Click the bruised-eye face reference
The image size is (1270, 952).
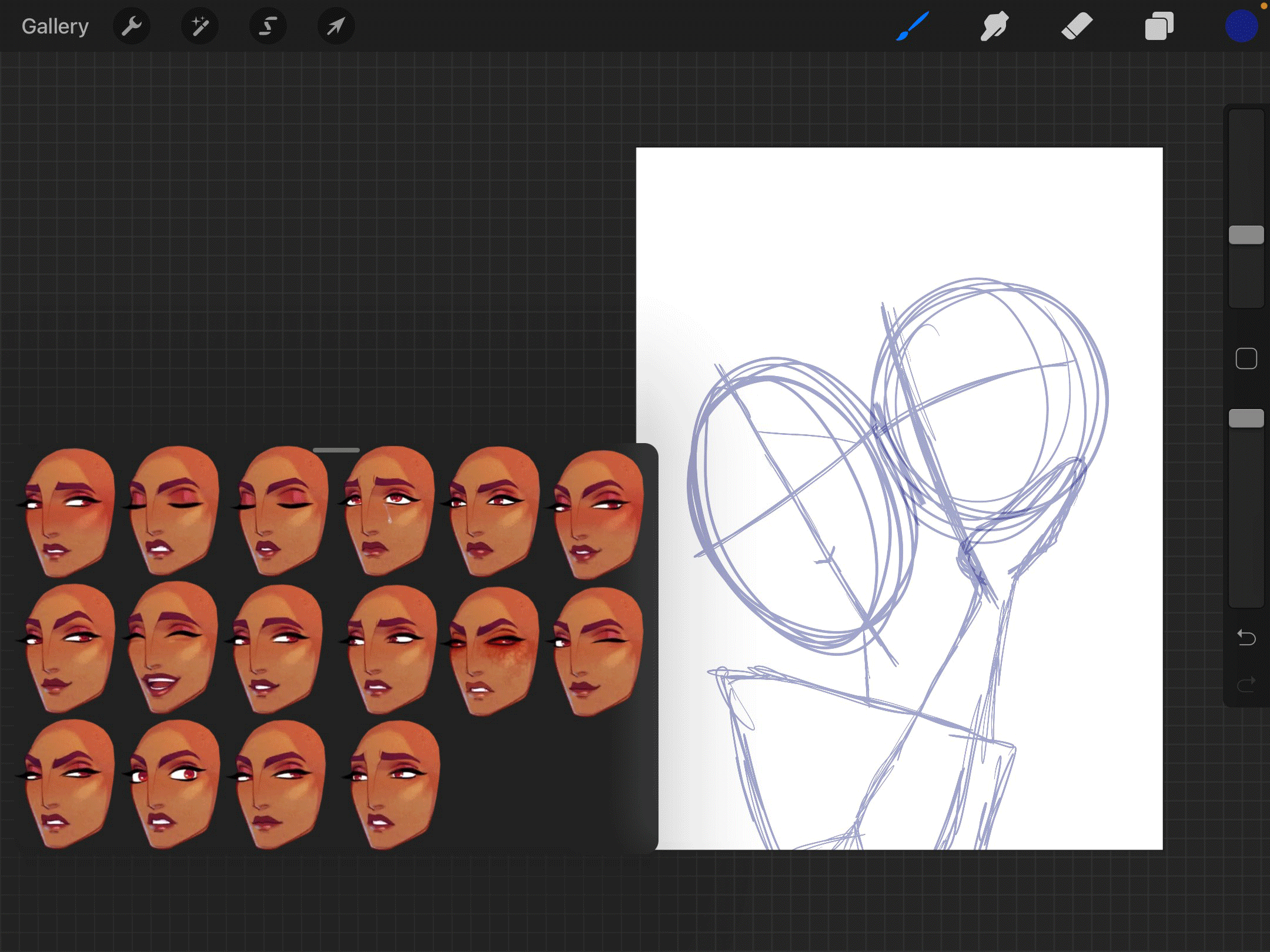[x=494, y=651]
